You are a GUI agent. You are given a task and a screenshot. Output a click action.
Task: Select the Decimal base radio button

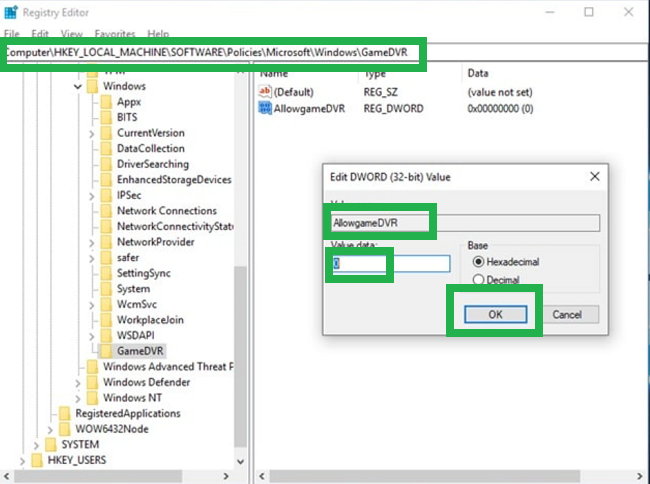(478, 280)
